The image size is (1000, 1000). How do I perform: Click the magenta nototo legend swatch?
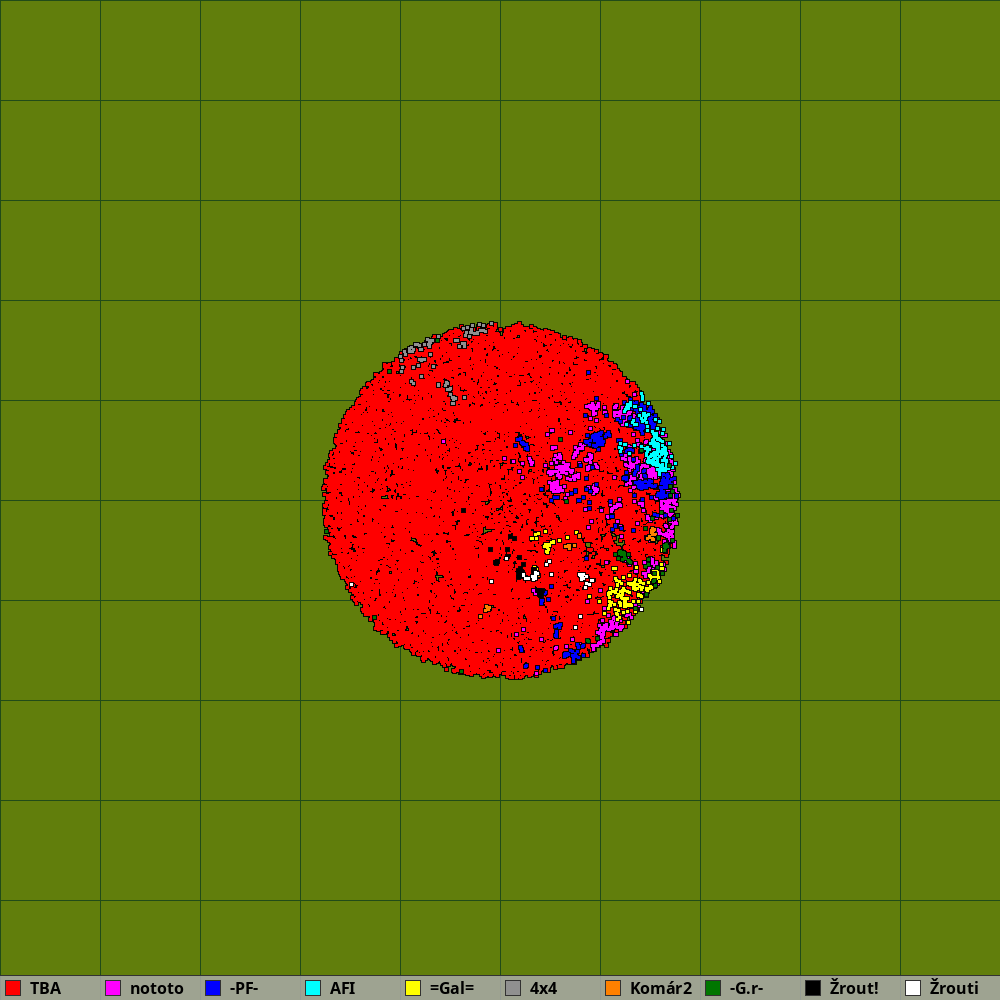click(113, 988)
